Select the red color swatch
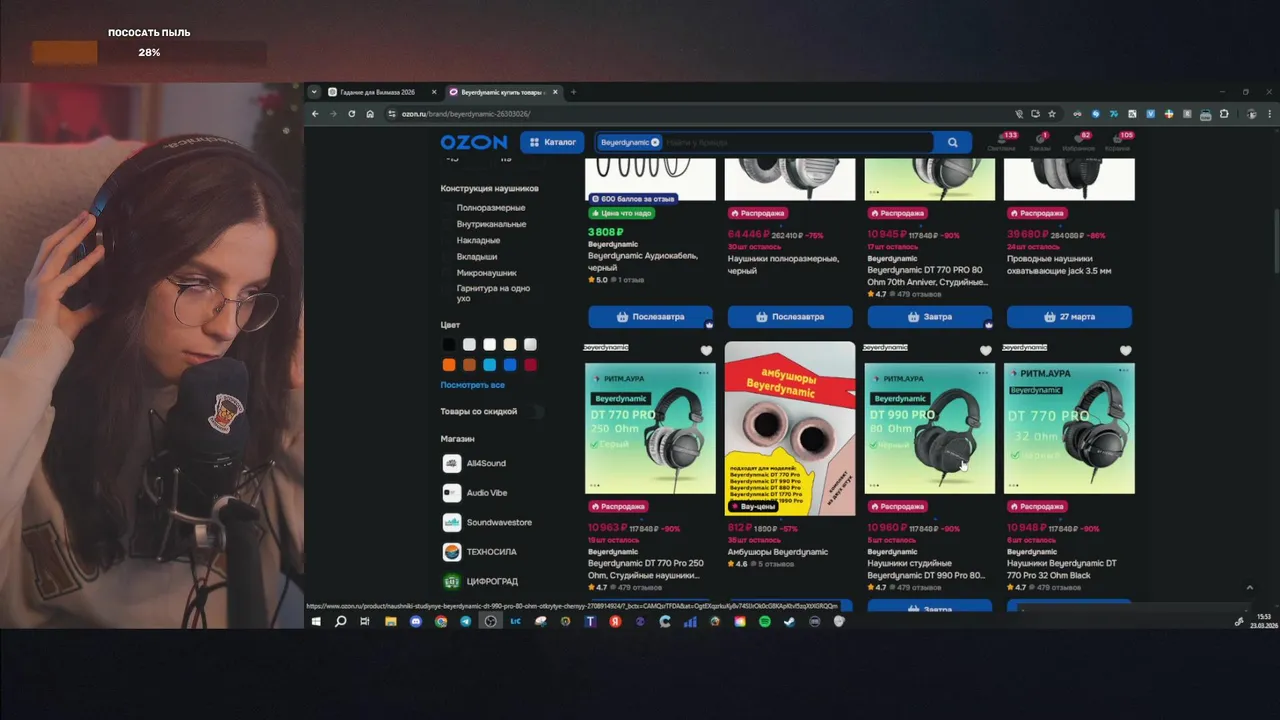Viewport: 1280px width, 720px height. click(531, 365)
